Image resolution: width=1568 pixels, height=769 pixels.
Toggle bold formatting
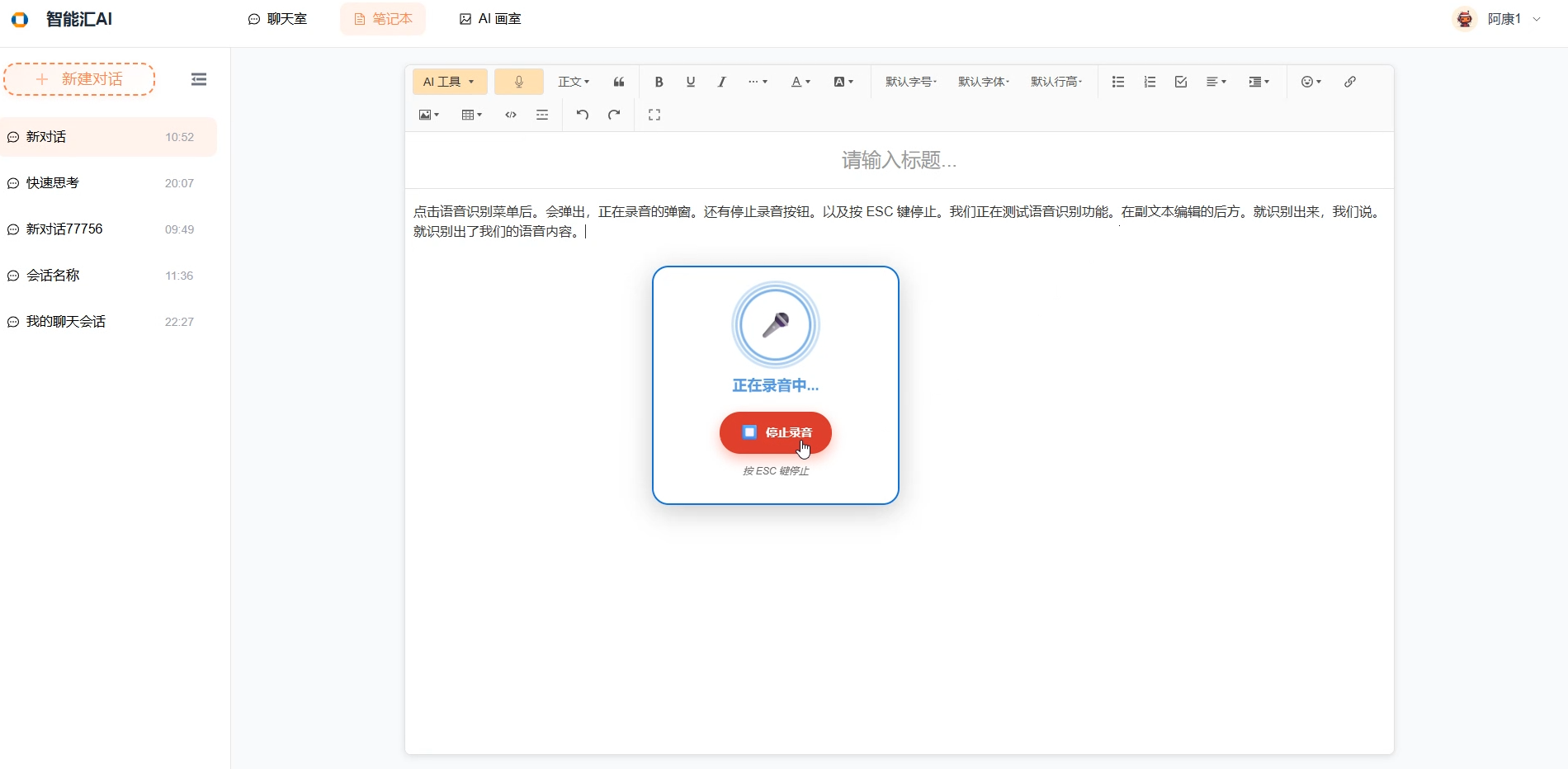point(658,82)
